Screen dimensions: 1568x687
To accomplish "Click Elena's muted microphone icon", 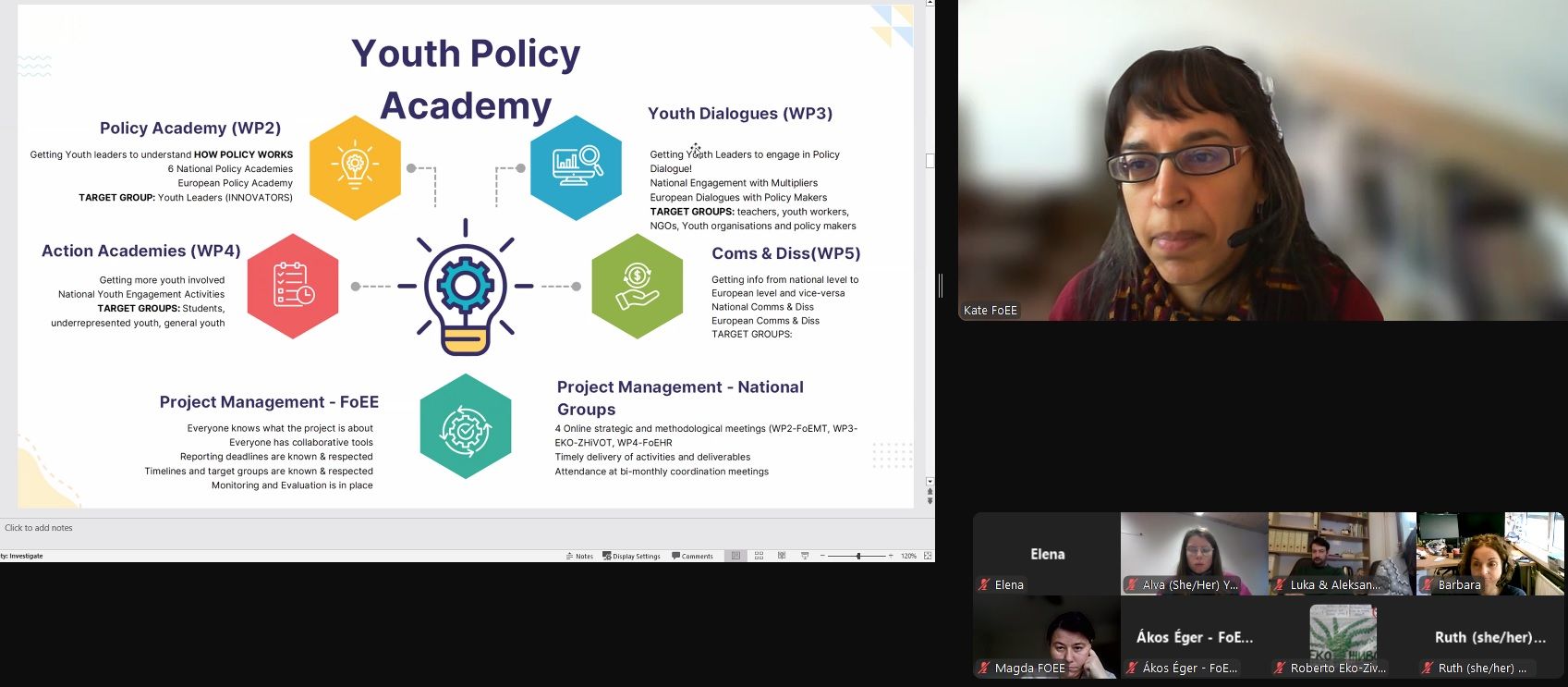I will (x=984, y=584).
